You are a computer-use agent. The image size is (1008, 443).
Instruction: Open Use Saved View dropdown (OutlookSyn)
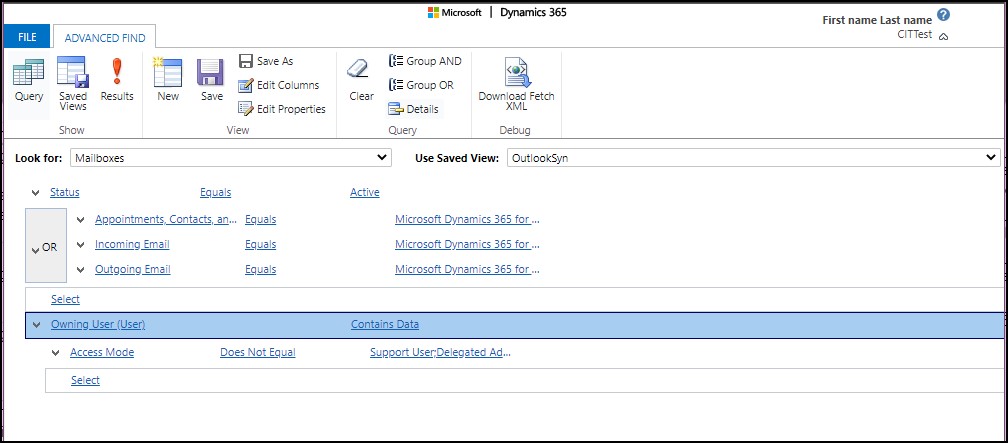click(753, 158)
